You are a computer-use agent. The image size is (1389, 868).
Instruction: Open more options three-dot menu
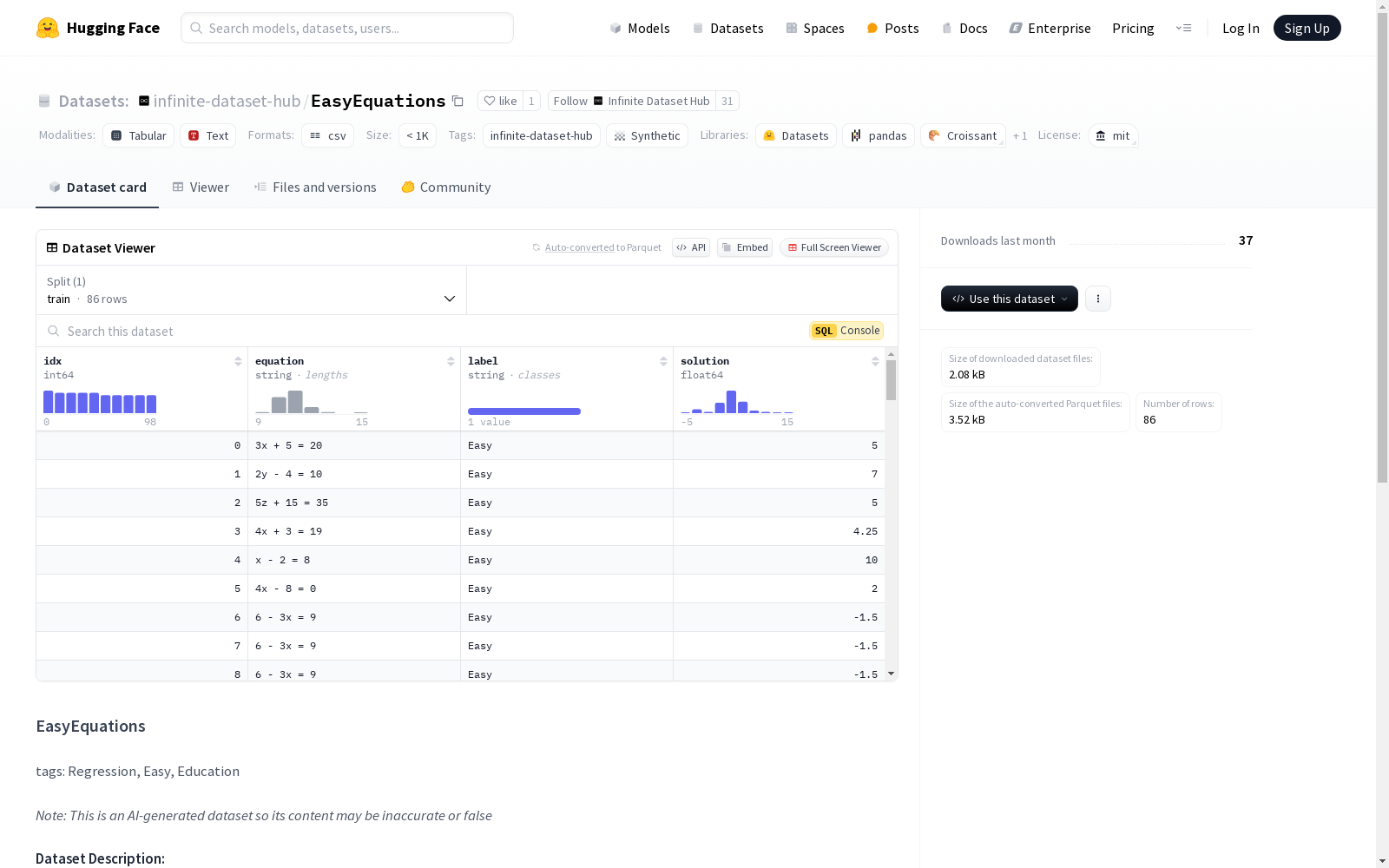click(1098, 299)
